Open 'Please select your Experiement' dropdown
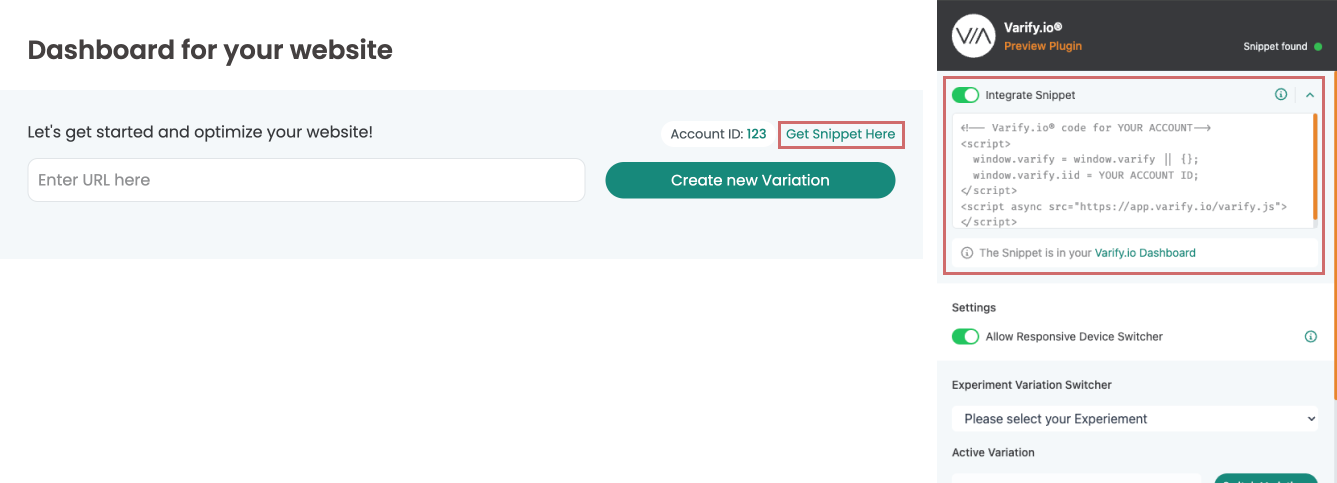This screenshot has width=1337, height=483. [1135, 419]
